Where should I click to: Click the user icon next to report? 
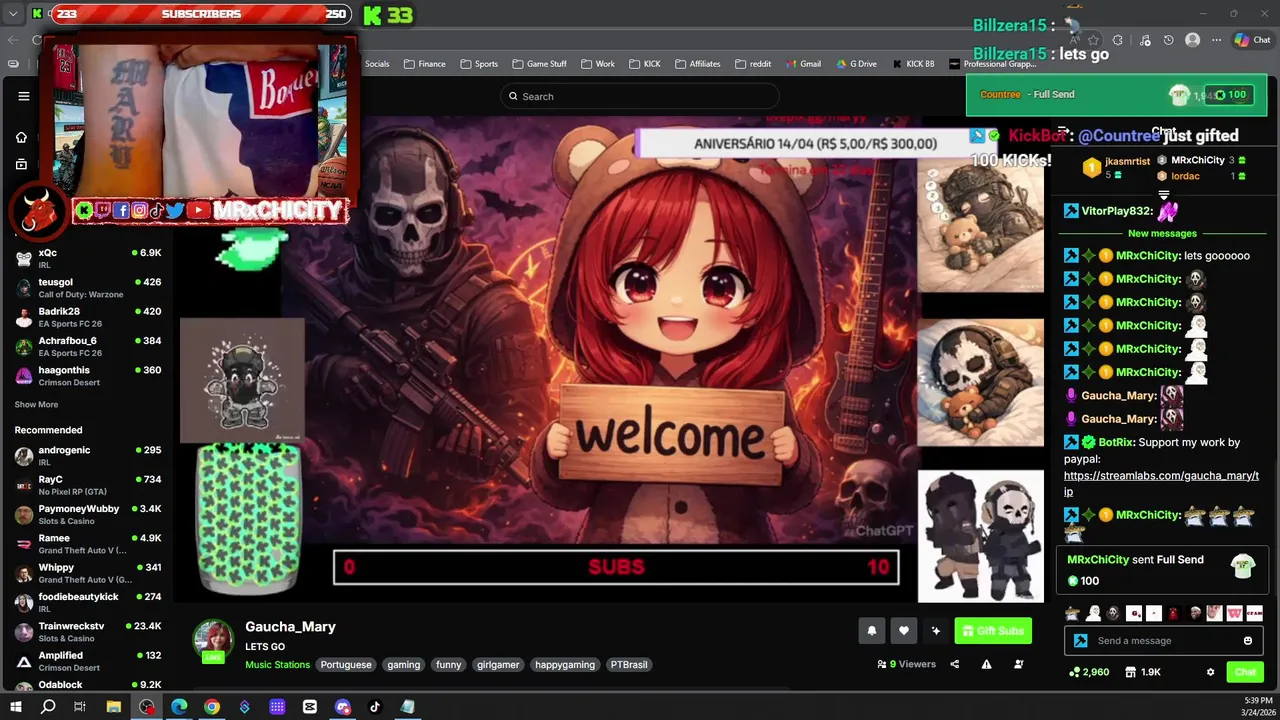(x=1018, y=664)
